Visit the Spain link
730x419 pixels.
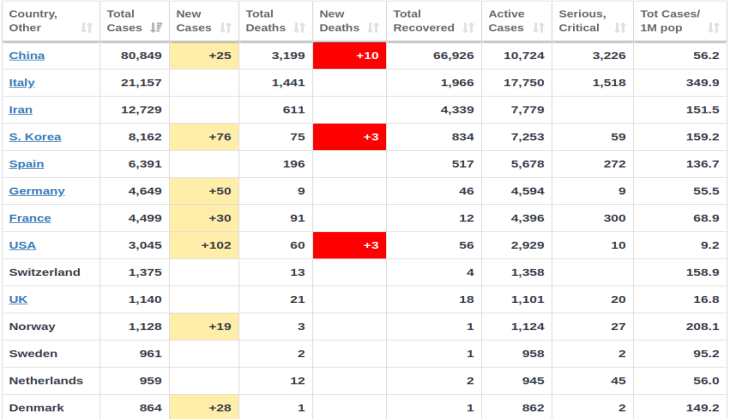coord(27,164)
